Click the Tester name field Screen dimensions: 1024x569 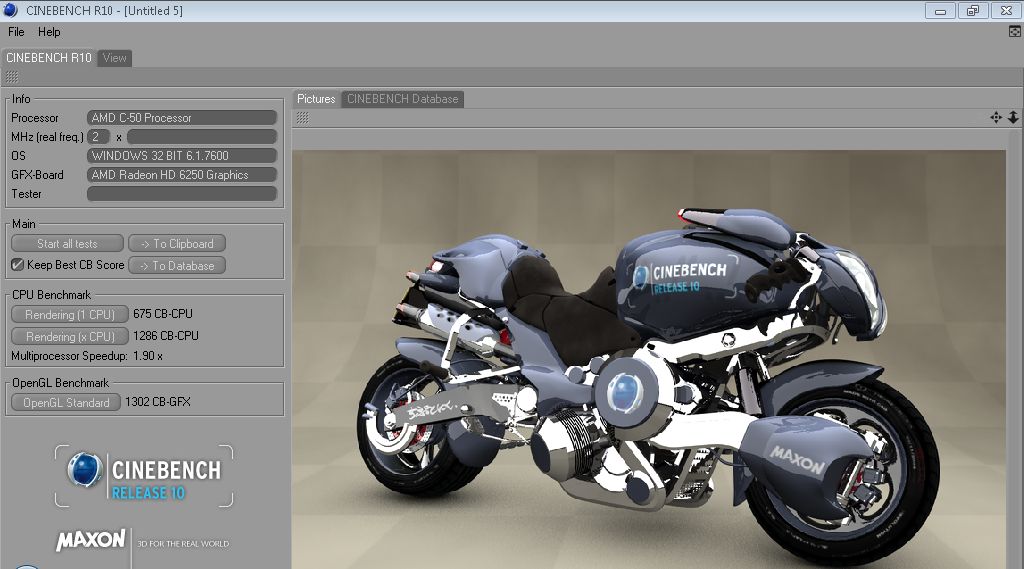(x=182, y=193)
